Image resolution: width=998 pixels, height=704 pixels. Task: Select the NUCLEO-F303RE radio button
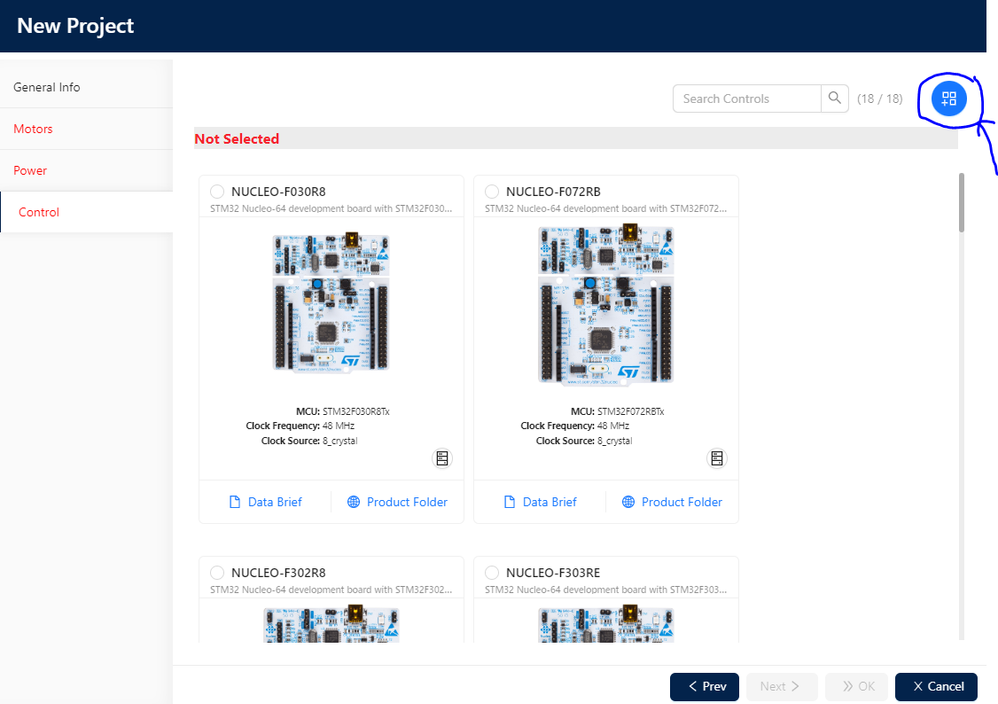coord(492,572)
